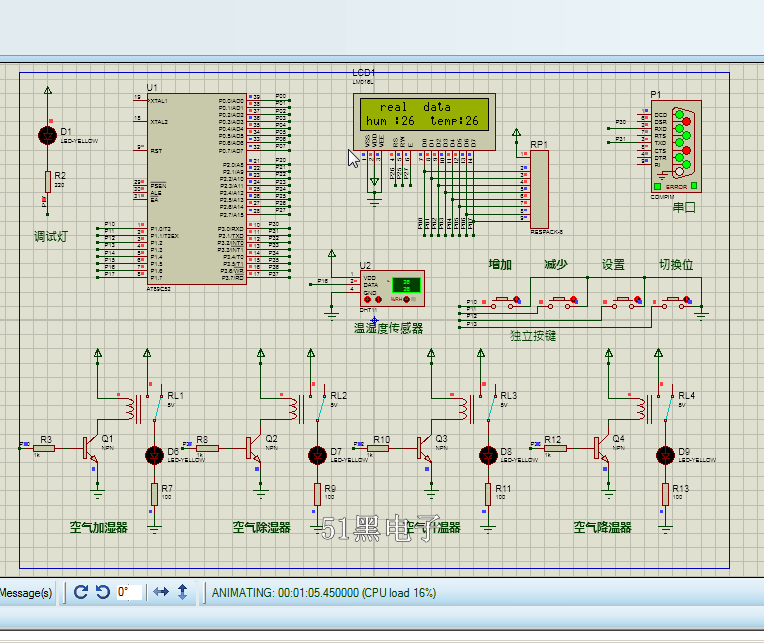Open the Message(s) log button
The width and height of the screenshot is (764, 643).
click(27, 593)
